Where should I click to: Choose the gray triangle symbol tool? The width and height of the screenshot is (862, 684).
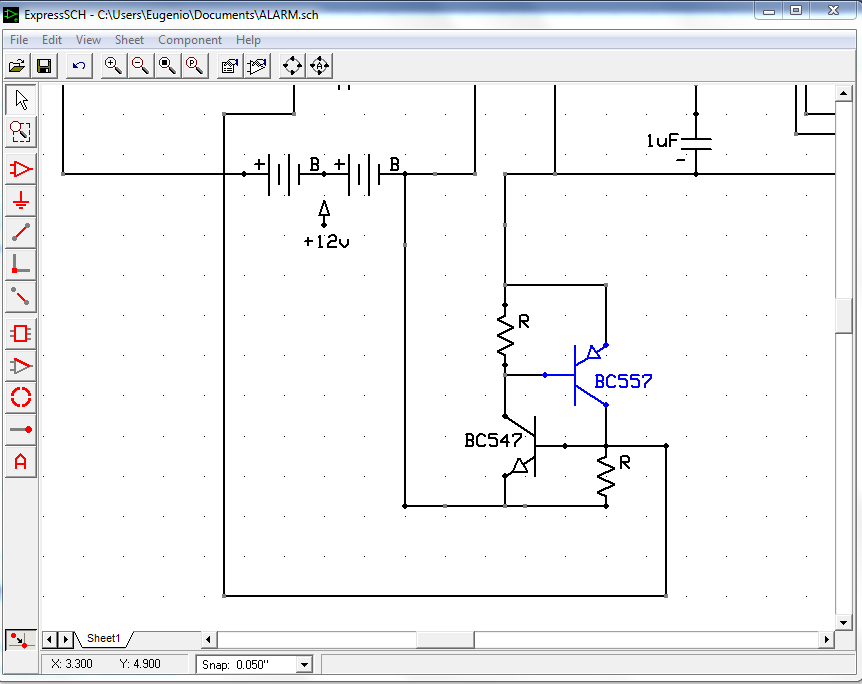coord(21,366)
